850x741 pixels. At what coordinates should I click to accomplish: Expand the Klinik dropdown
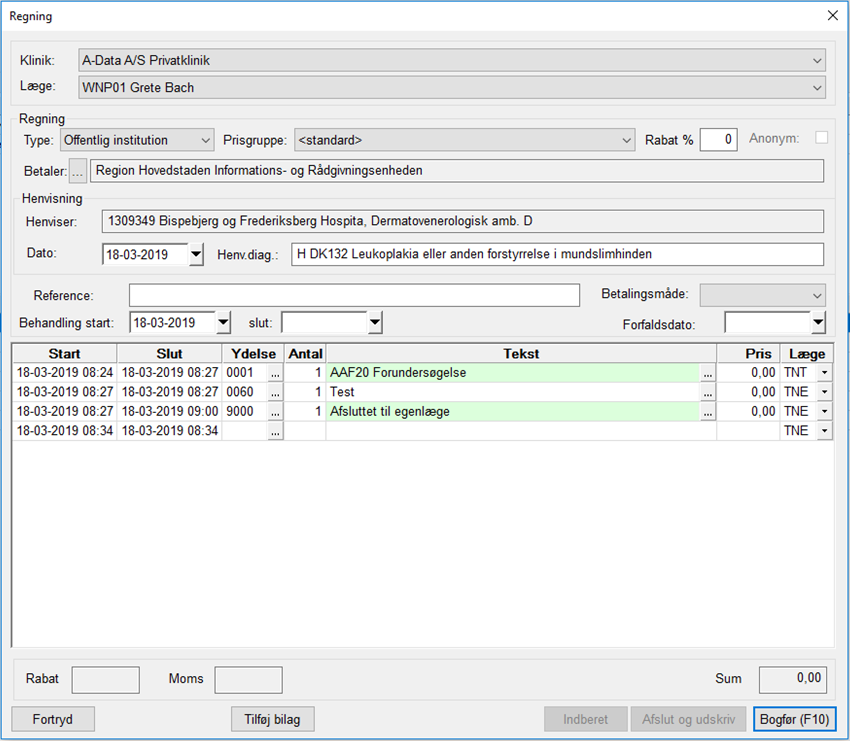click(x=817, y=61)
